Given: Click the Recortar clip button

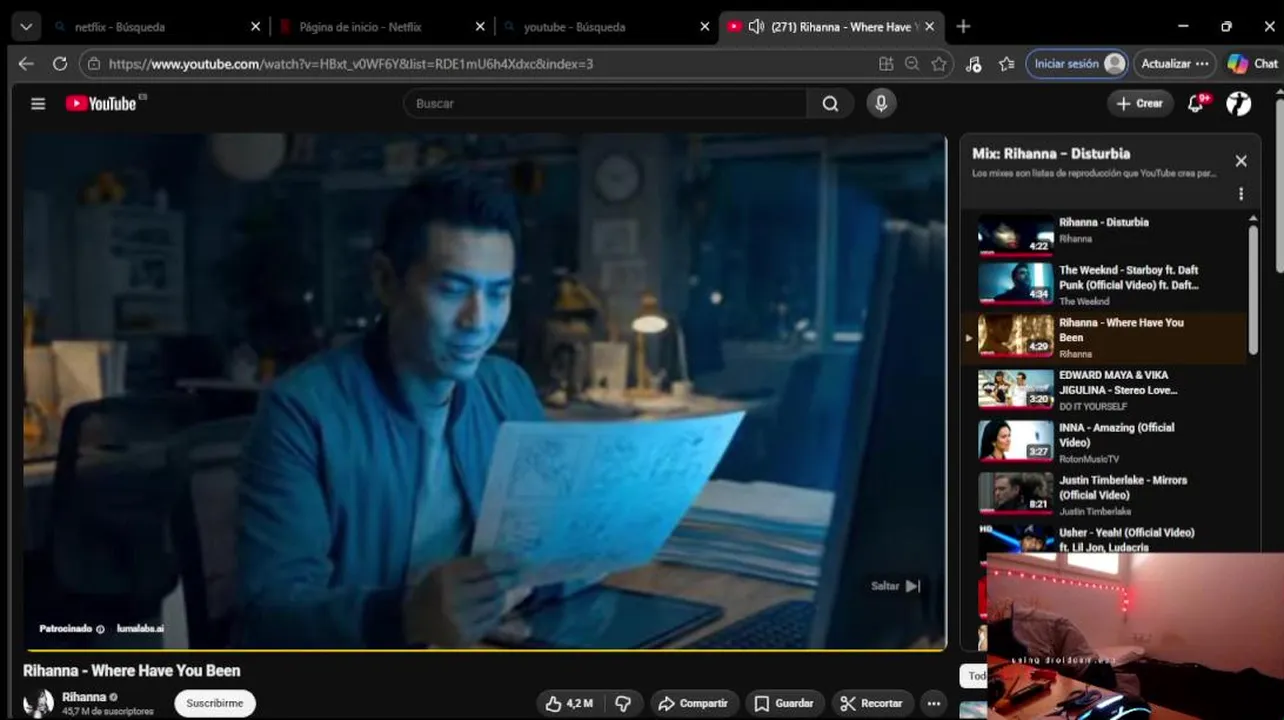Looking at the screenshot, I should [871, 703].
